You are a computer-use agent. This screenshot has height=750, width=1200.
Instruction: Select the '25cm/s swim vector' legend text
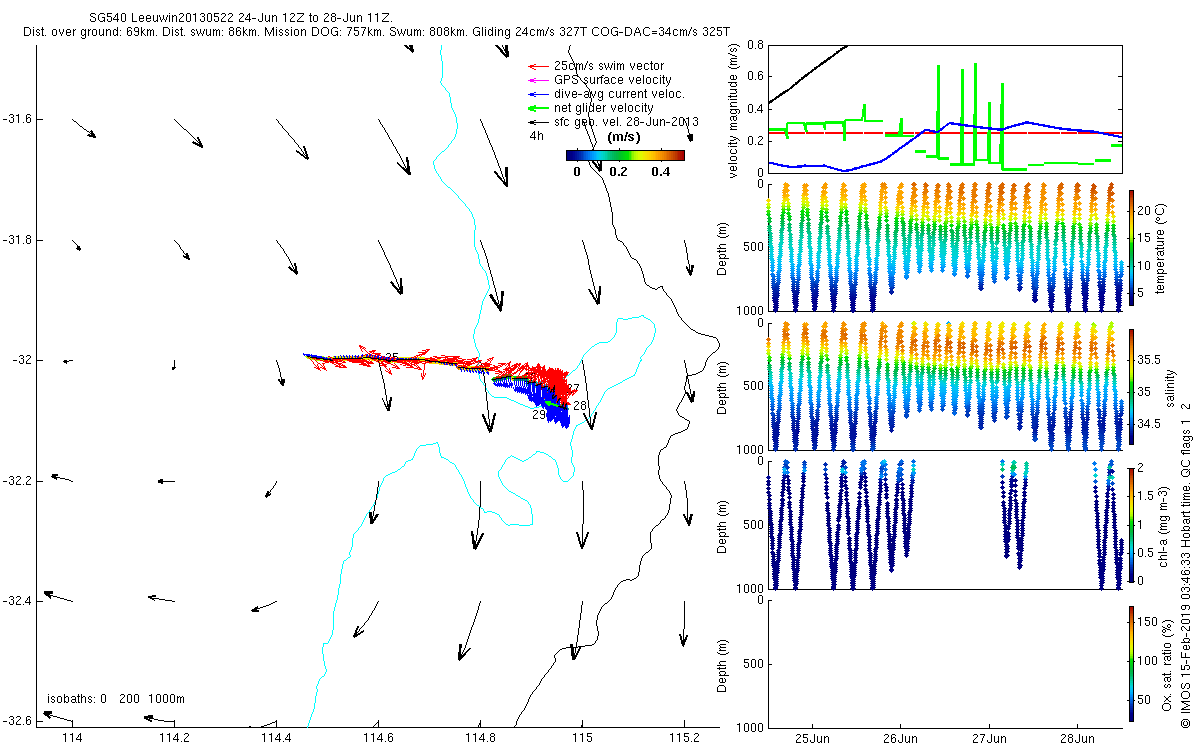tap(608, 66)
